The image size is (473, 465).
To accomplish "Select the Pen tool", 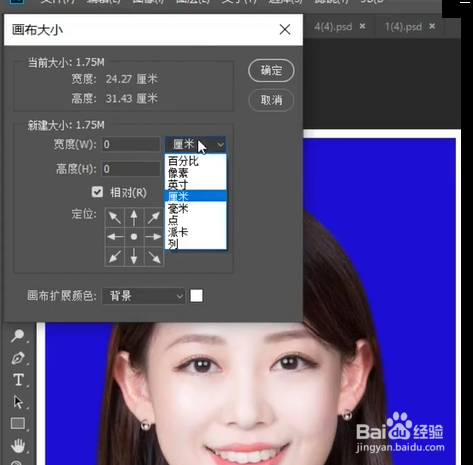I will (18, 358).
